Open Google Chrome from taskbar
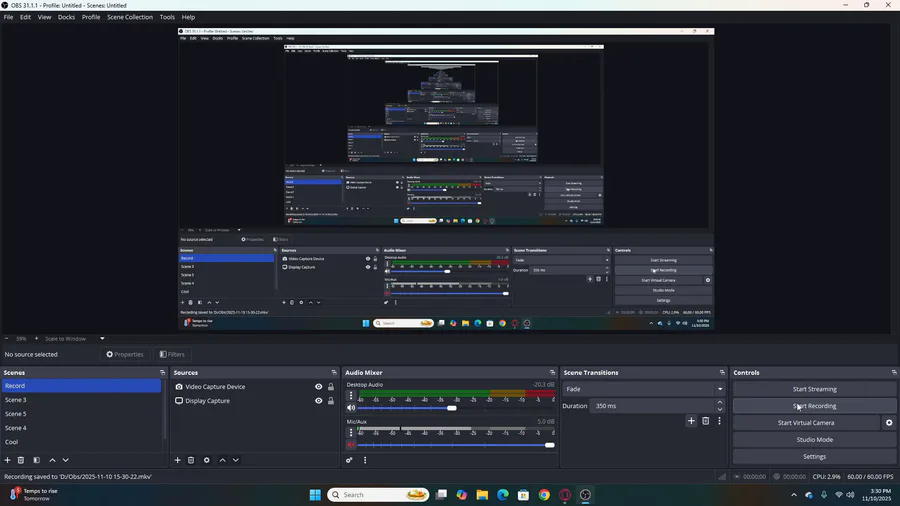 [544, 495]
